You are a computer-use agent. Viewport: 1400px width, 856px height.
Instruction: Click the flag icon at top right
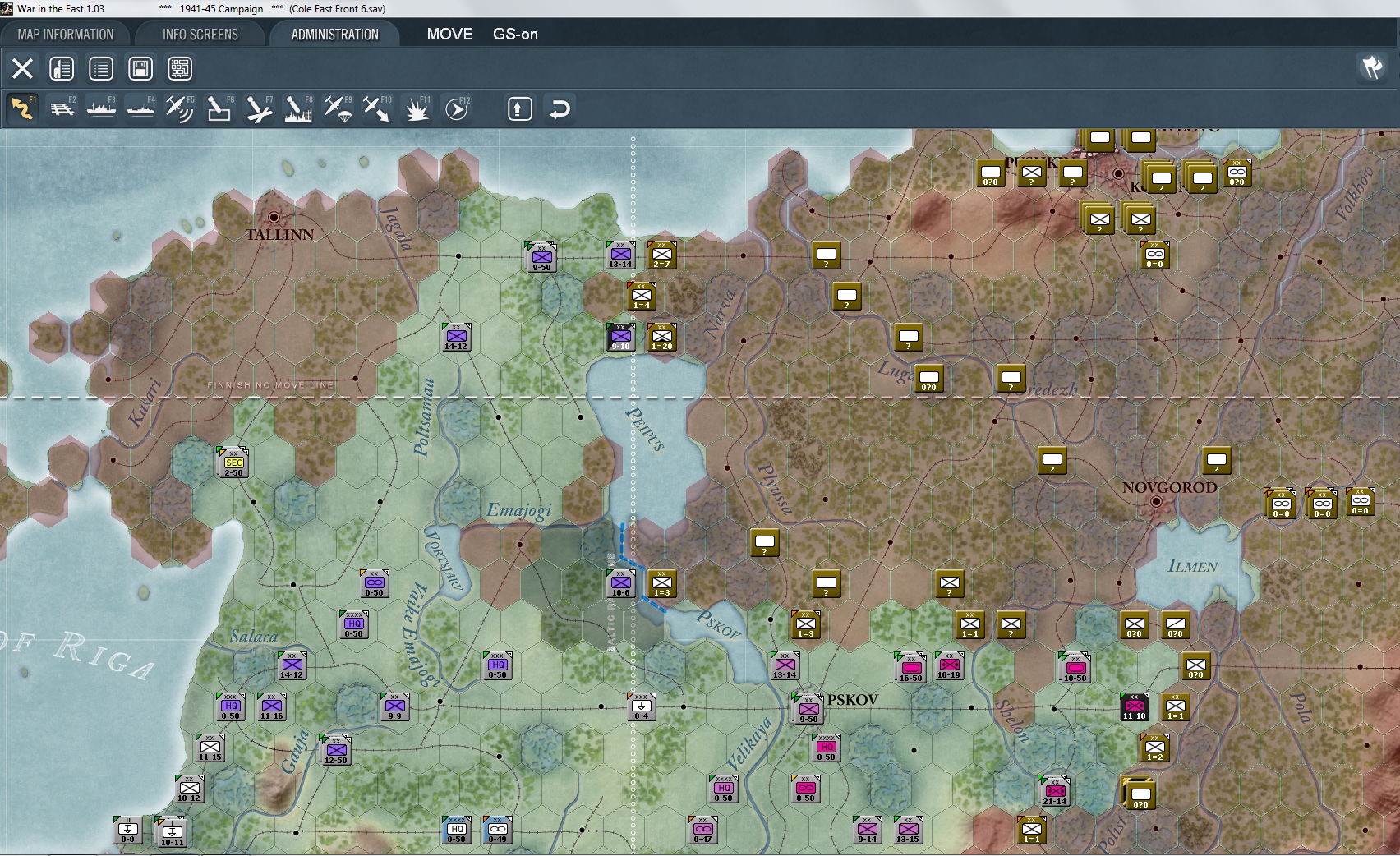1373,67
